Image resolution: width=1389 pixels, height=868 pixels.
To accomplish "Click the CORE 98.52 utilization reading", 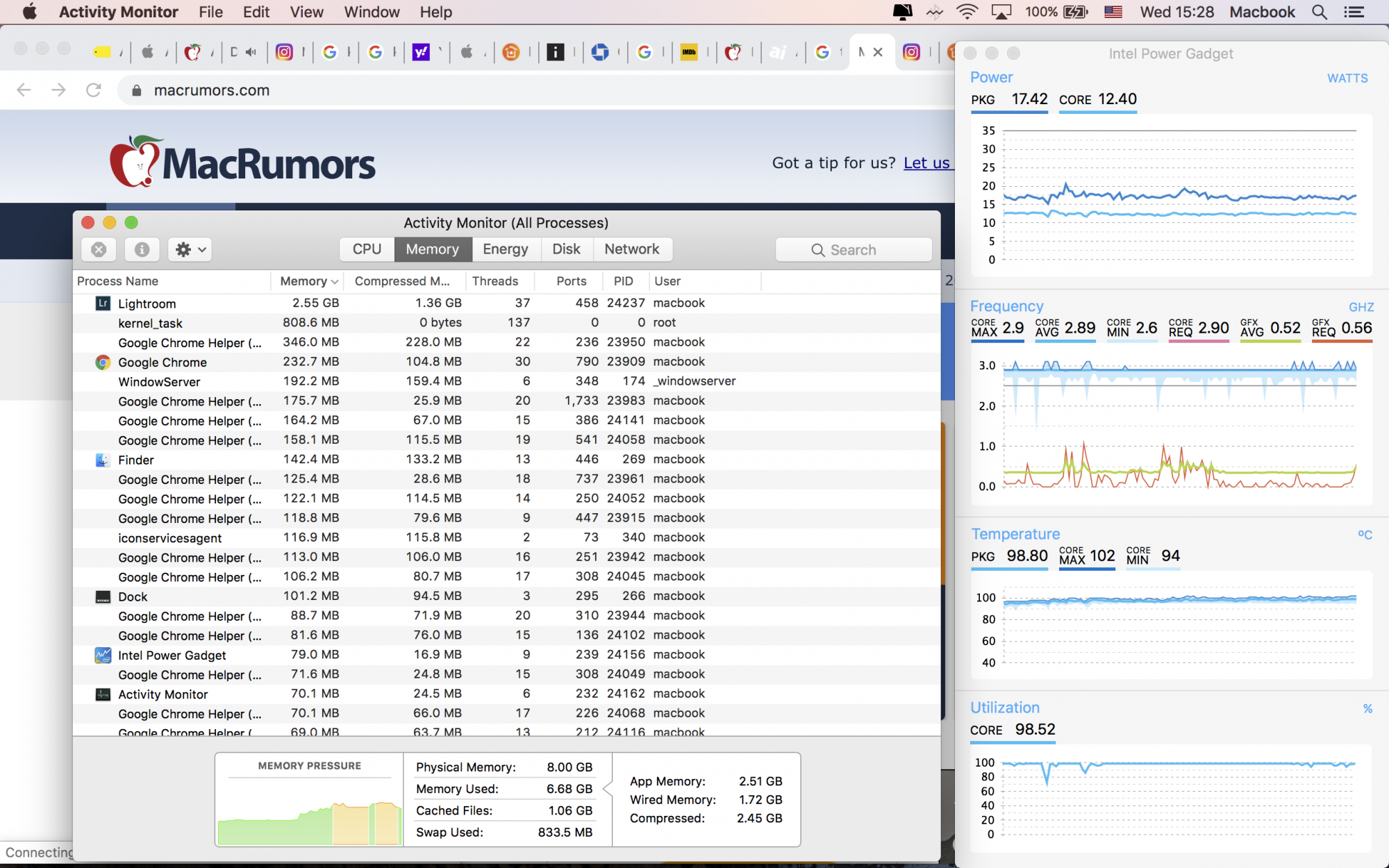I will 1013,730.
